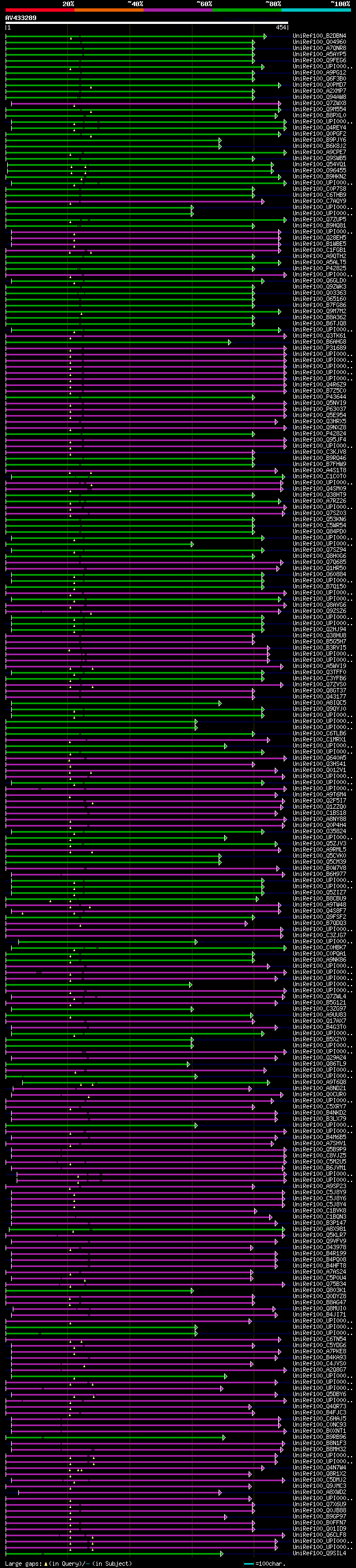
Task: Click the UniRef100_Q4REY4 entry
Action: [319, 128]
